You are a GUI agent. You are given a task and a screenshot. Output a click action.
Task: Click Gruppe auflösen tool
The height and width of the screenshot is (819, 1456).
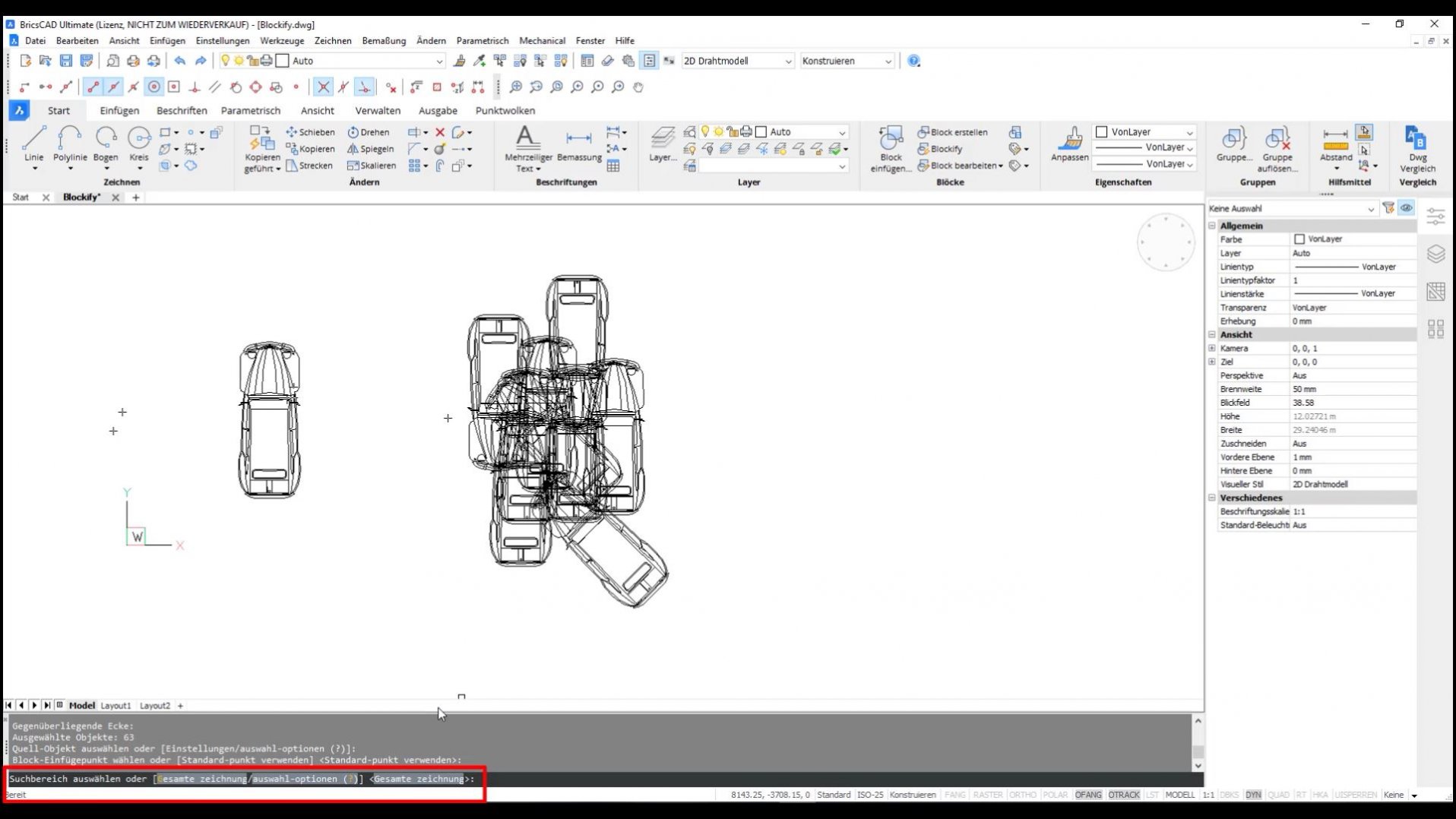pos(1277,149)
